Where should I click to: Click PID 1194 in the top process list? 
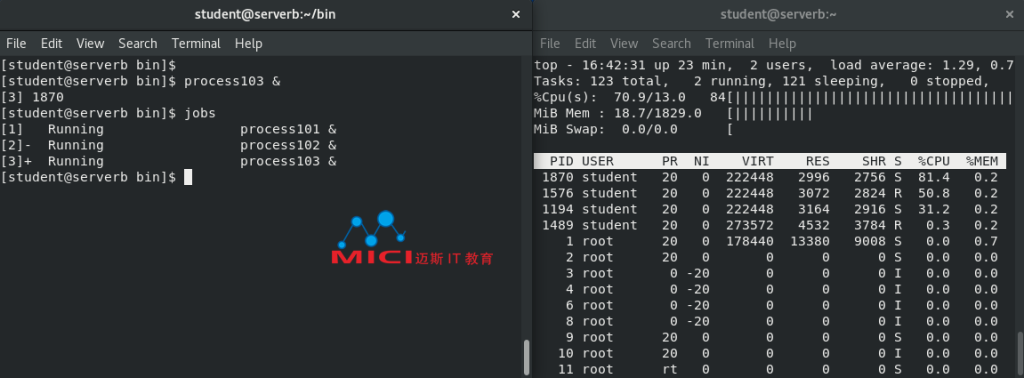coord(558,209)
